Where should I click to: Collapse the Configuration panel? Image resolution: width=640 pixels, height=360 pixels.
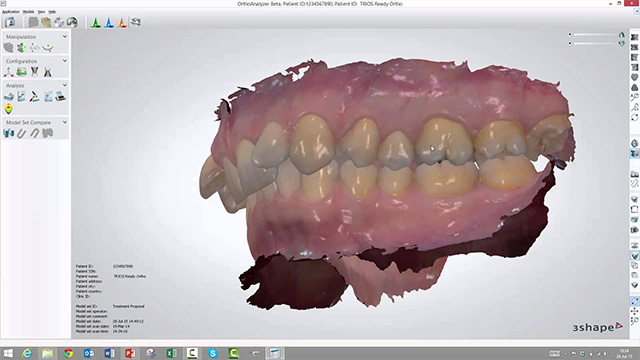coord(64,61)
